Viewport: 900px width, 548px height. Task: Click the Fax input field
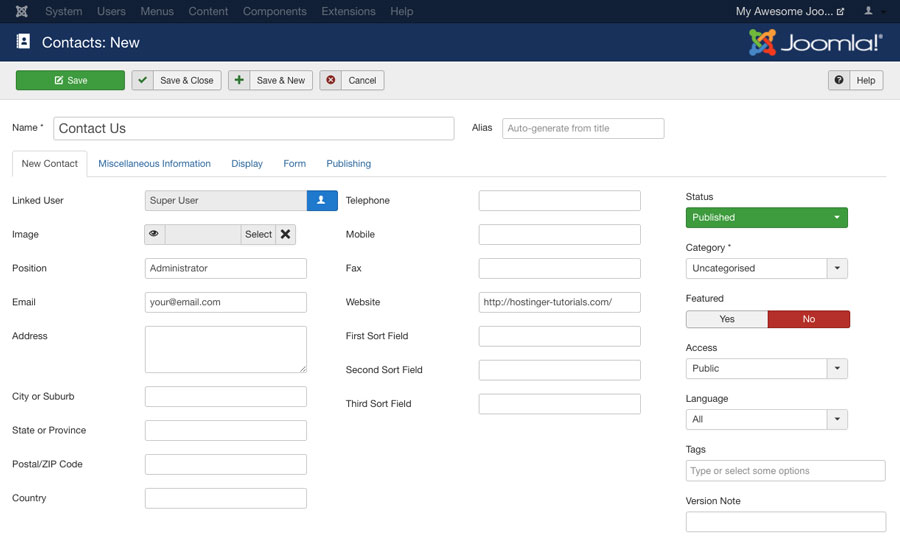(560, 269)
